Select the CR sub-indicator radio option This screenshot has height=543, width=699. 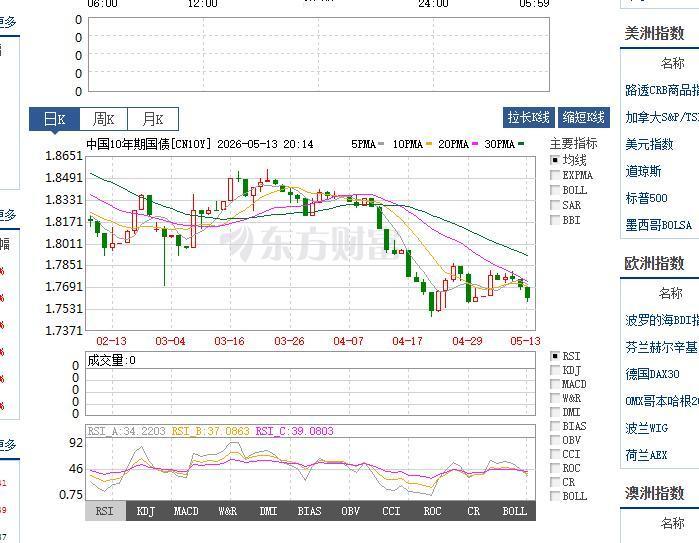click(555, 482)
